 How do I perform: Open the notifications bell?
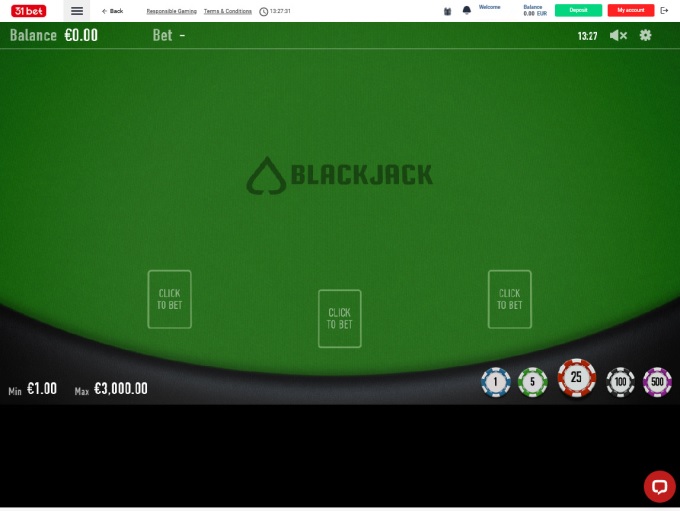coord(467,10)
